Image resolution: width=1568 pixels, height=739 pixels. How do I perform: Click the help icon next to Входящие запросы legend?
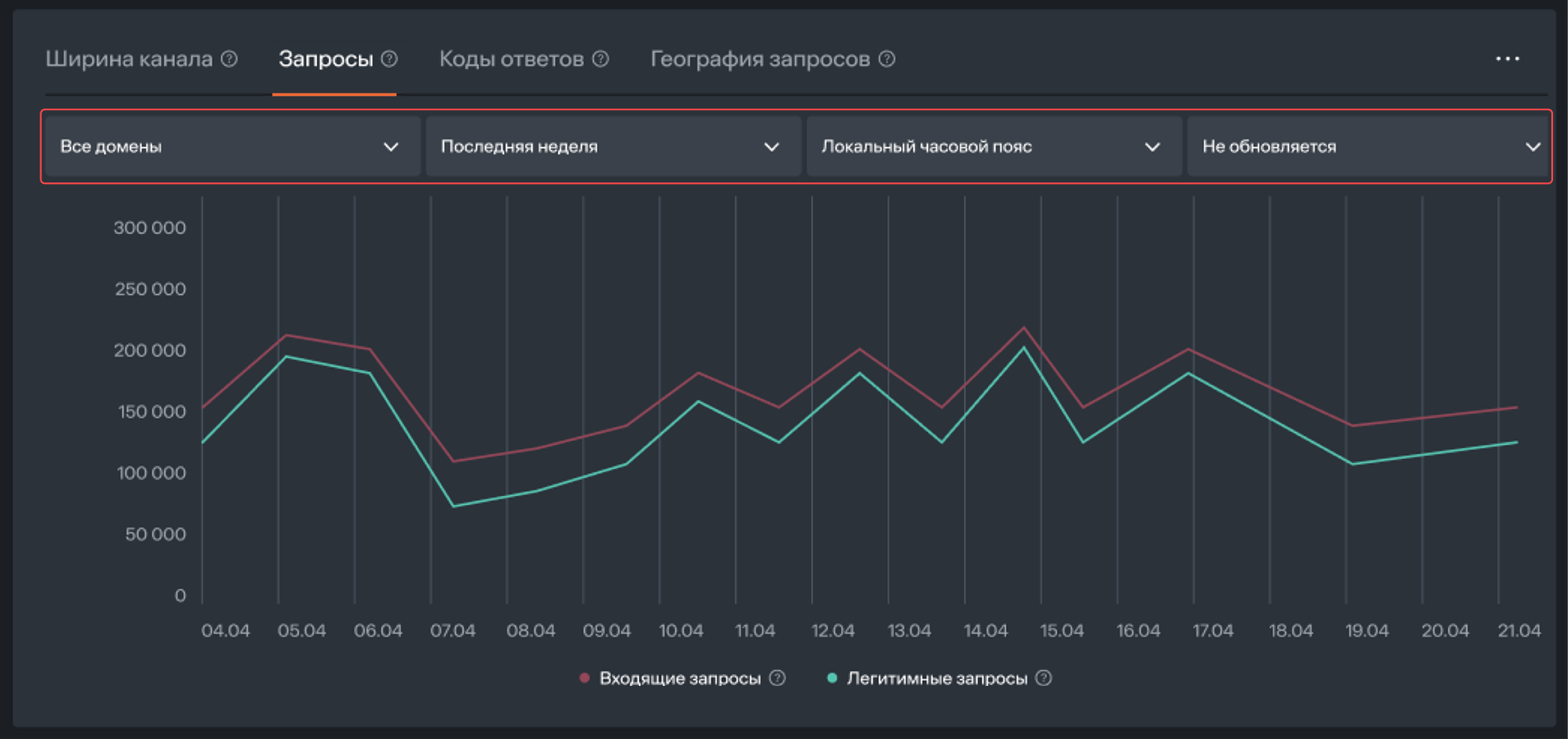[x=778, y=678]
